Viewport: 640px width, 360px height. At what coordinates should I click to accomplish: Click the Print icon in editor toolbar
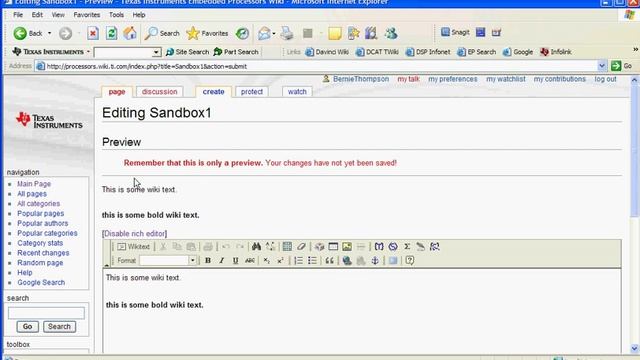208,247
